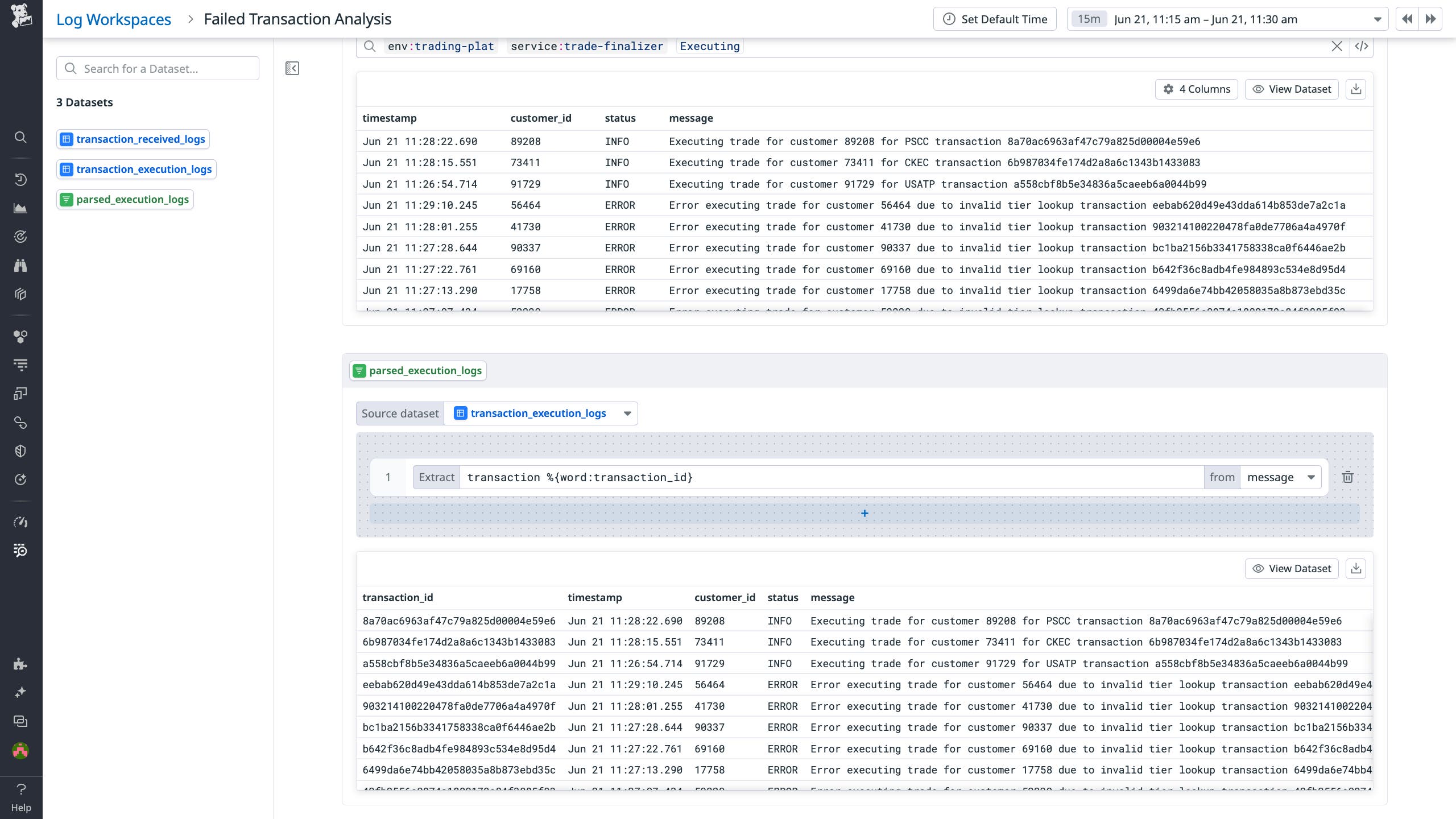Toggle View Dataset on the top table
This screenshot has width=1456, height=819.
pos(1292,89)
